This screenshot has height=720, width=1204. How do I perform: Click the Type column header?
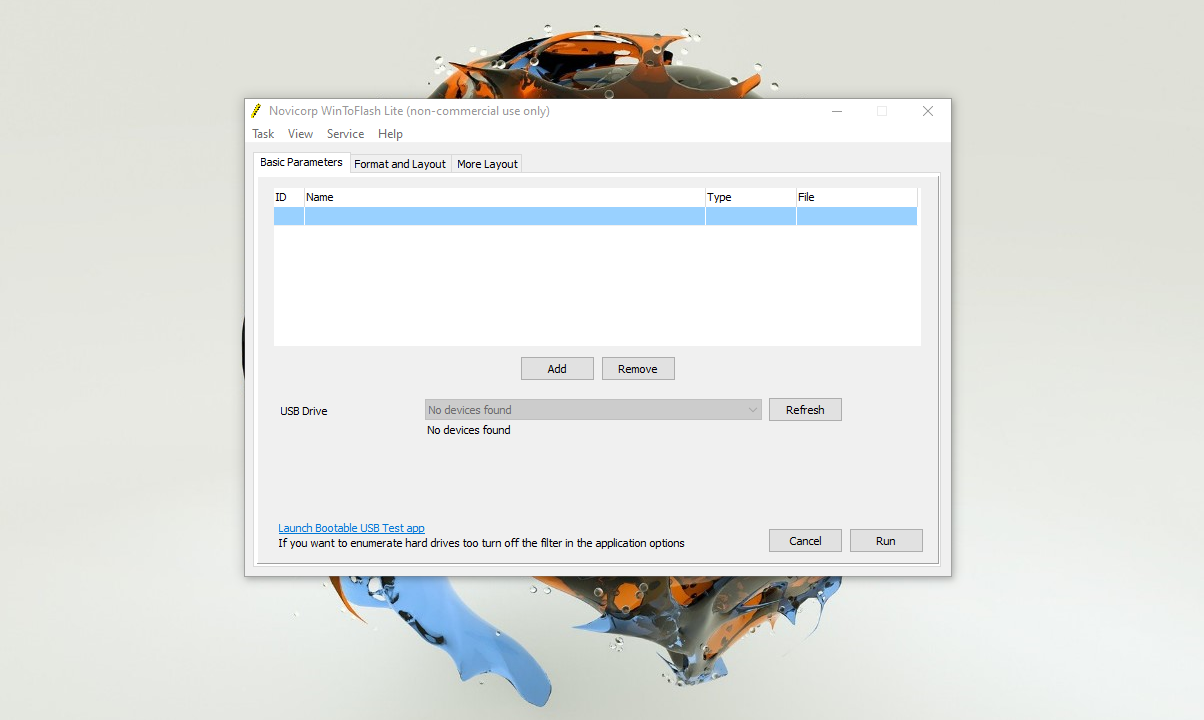tap(751, 197)
